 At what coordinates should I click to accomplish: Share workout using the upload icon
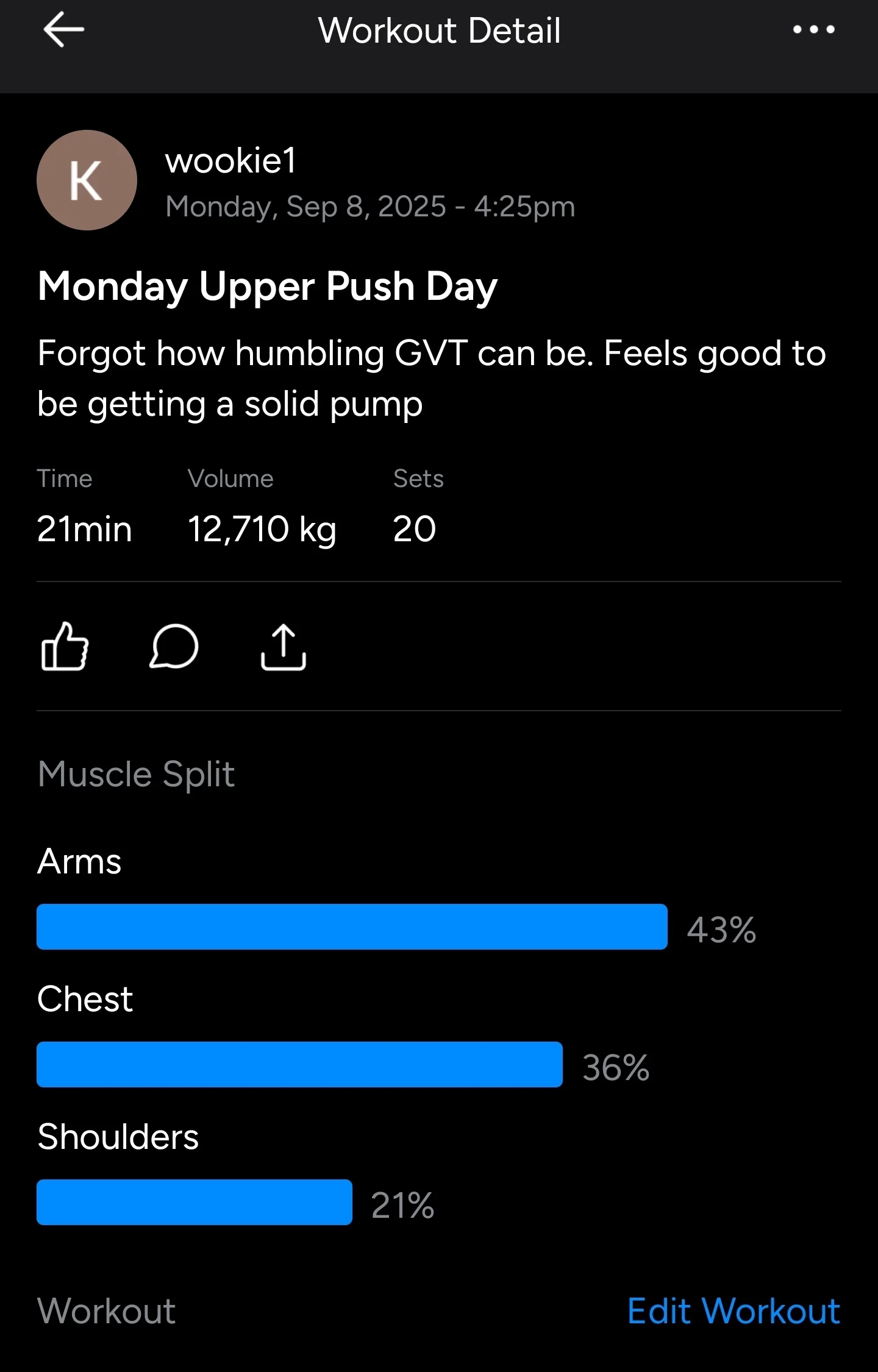pos(283,647)
